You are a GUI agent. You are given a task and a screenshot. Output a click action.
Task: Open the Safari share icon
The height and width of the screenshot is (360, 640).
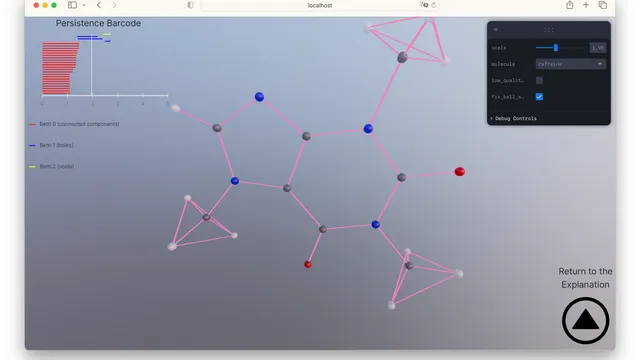click(x=570, y=5)
